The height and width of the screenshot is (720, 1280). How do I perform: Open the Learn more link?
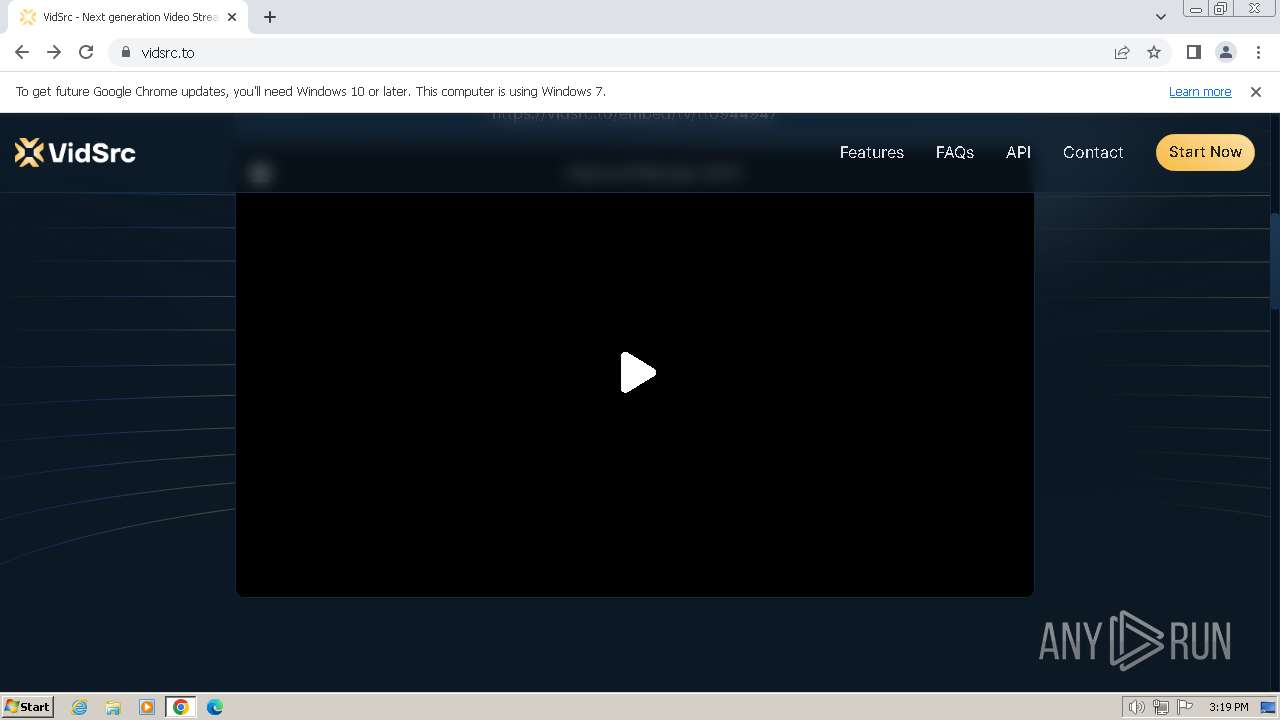[1199, 91]
